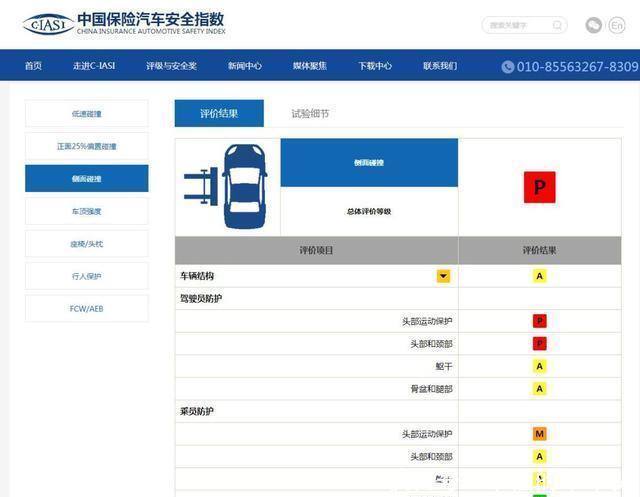Click driver row text 头部和颈部
The width and height of the screenshot is (640, 497).
point(431,344)
